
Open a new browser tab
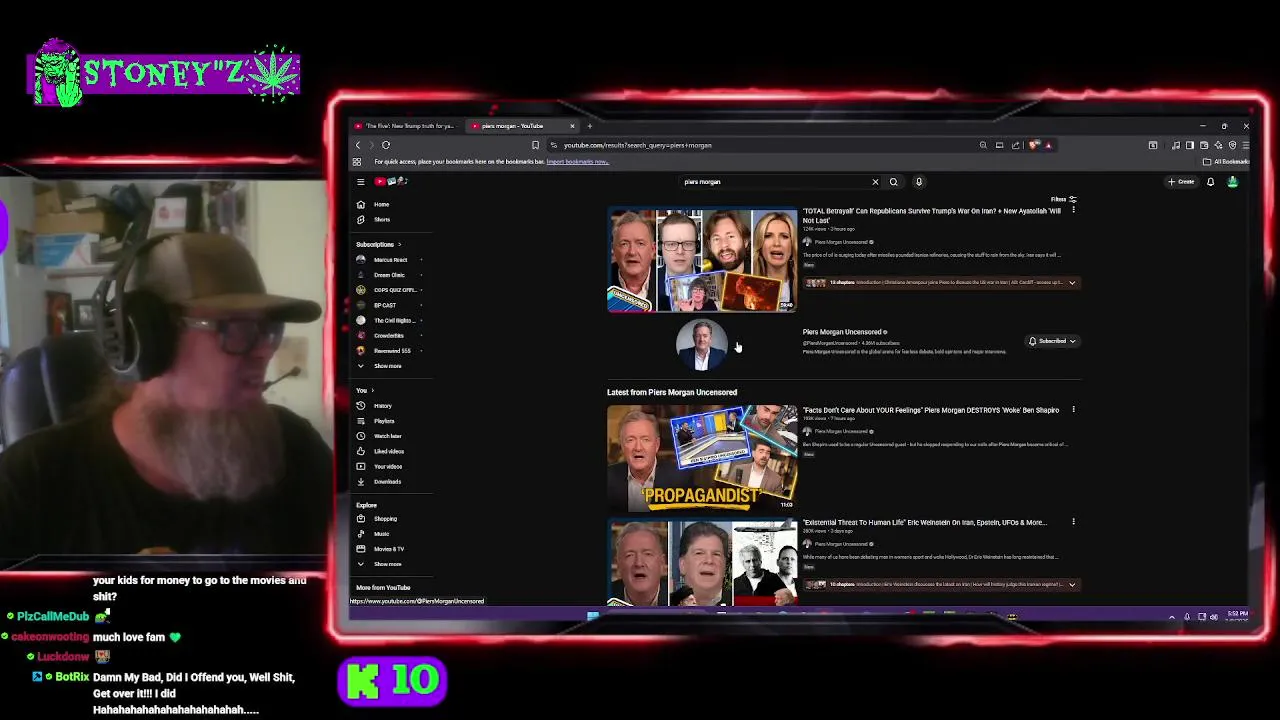click(589, 126)
